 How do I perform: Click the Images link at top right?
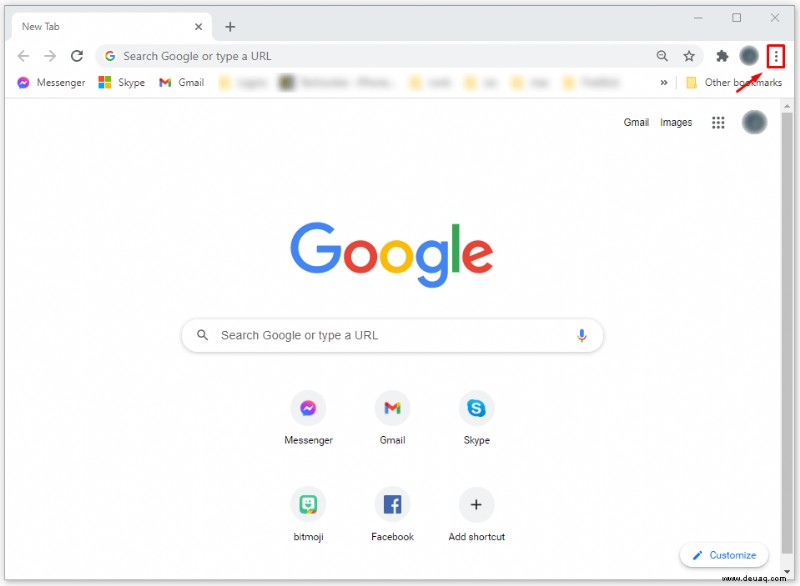click(676, 122)
